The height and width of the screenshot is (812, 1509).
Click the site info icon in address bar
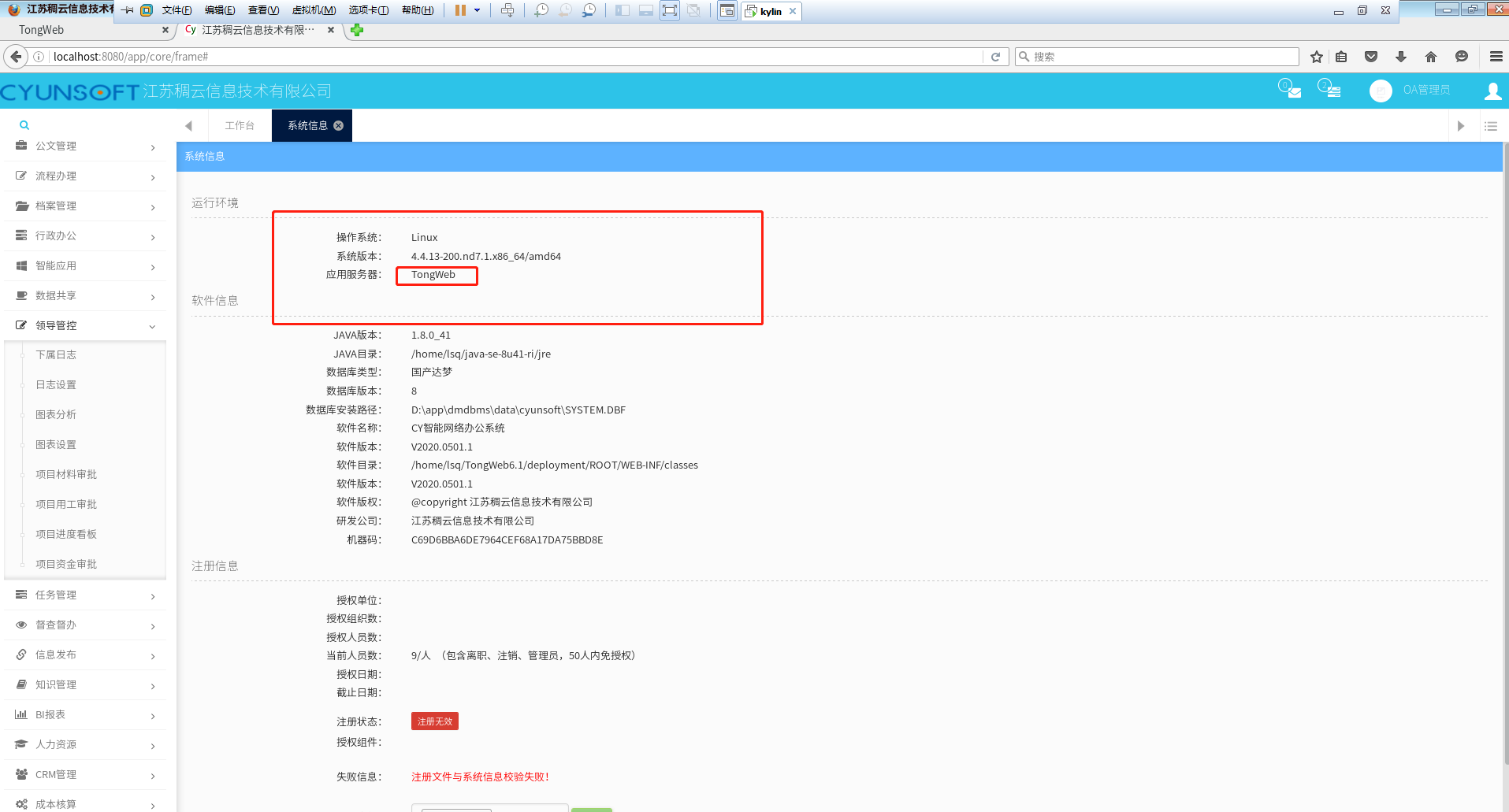tap(38, 57)
